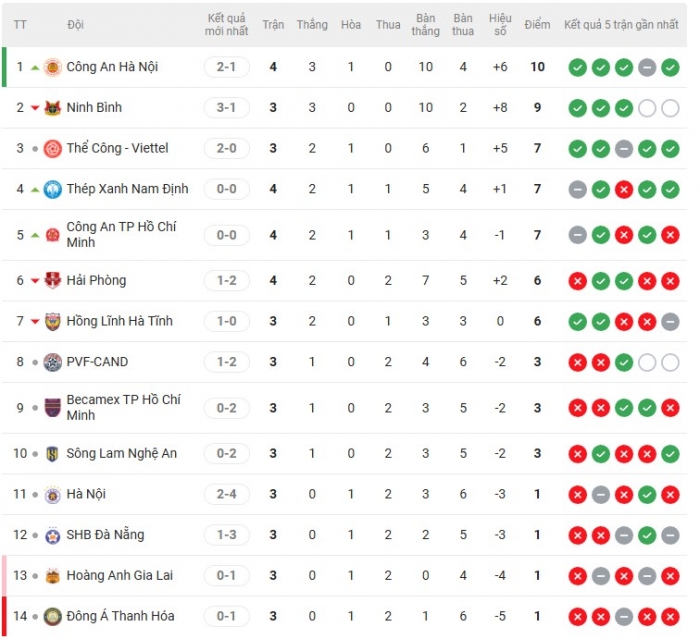Image resolution: width=700 pixels, height=639 pixels.
Task: Select the SHB Đà Nẵng logo
Action: pyautogui.click(x=53, y=535)
